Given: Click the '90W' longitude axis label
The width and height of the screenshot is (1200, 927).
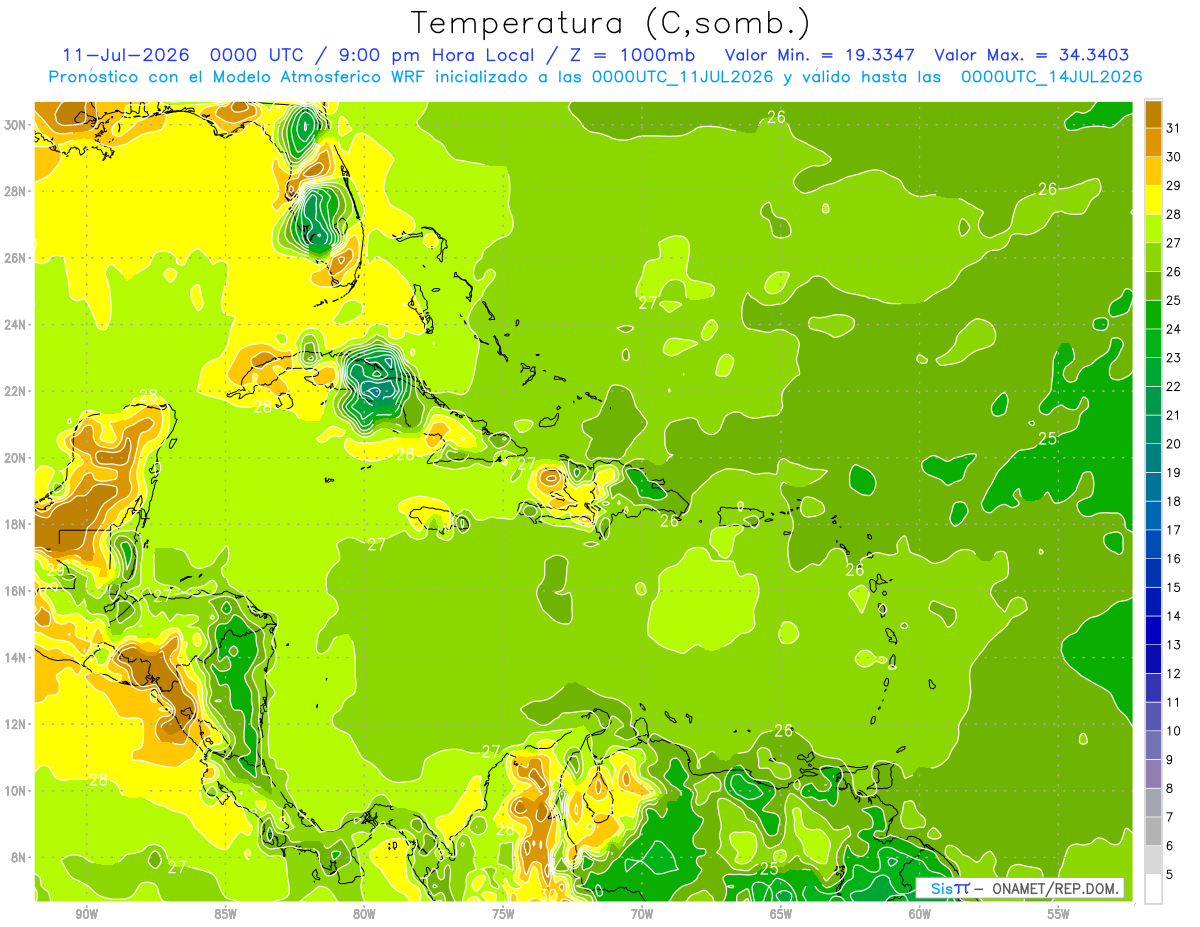Looking at the screenshot, I should click(87, 914).
